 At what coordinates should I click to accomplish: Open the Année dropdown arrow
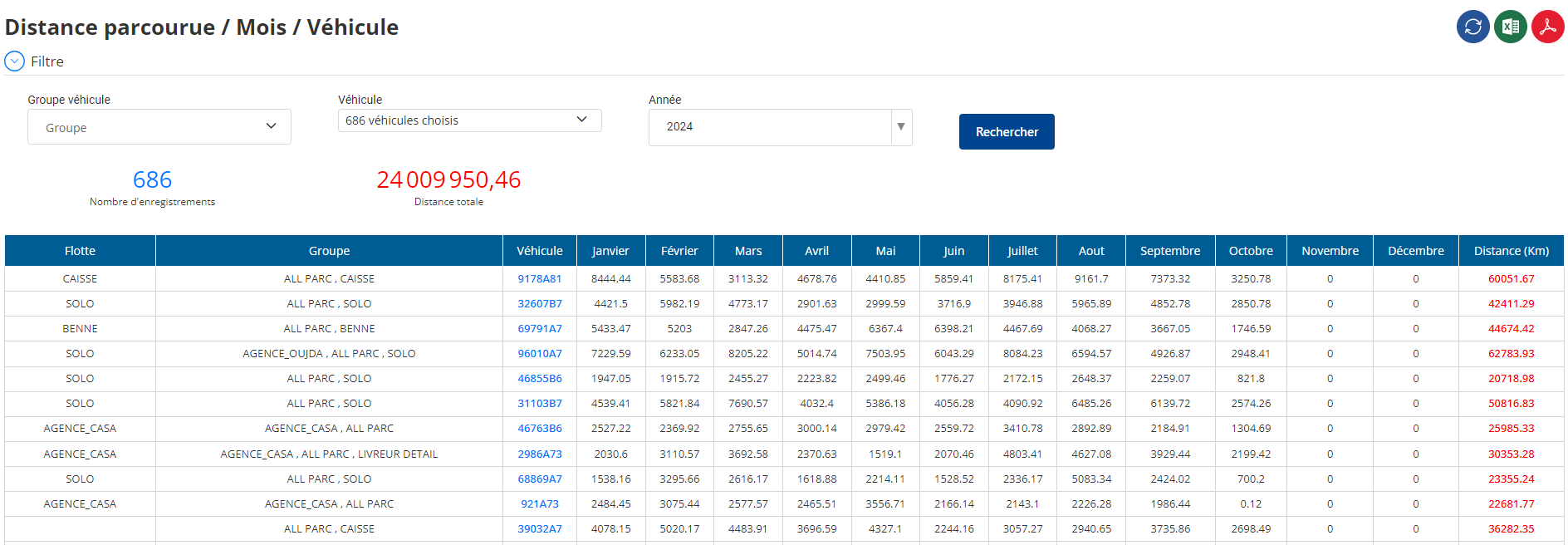pos(901,127)
